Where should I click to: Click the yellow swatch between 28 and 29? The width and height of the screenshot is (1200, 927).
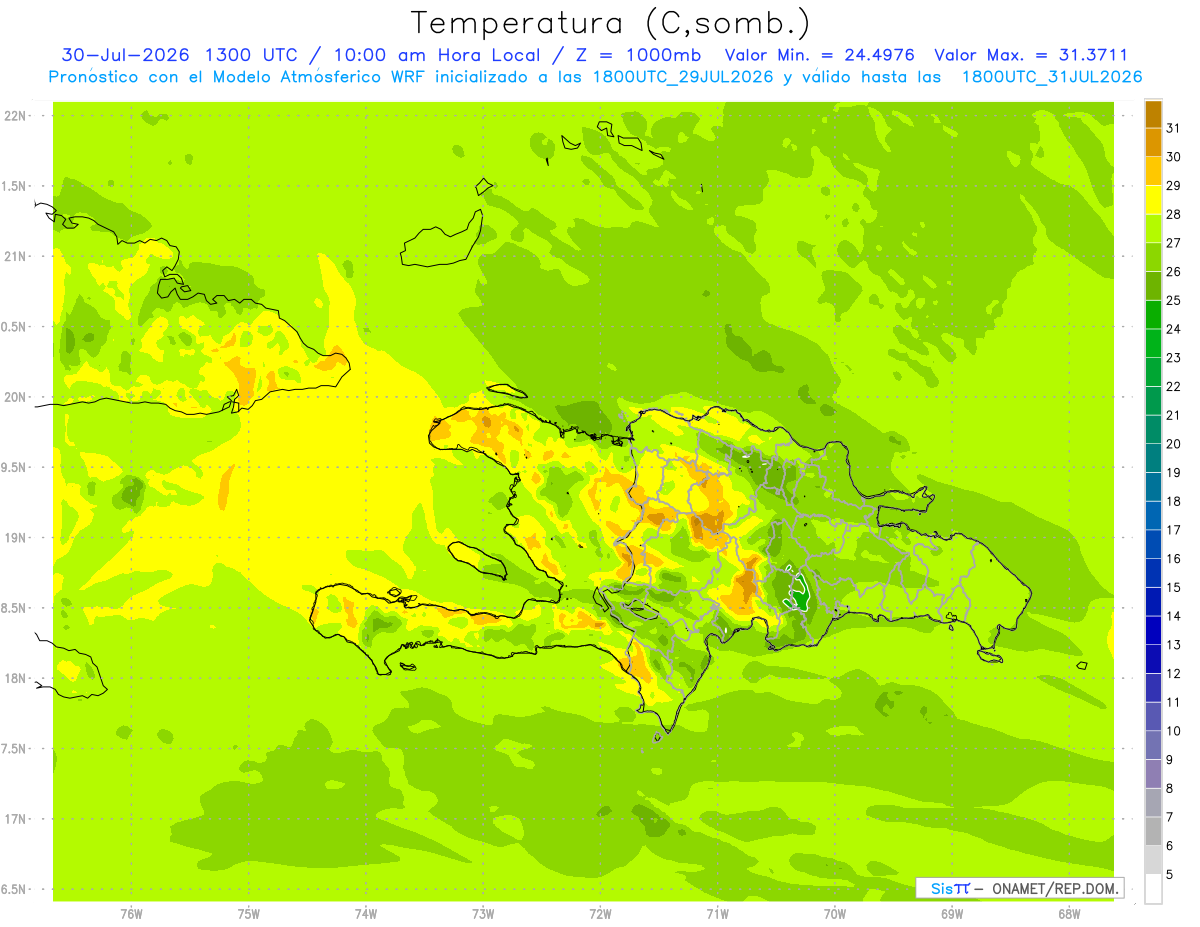(x=1153, y=200)
